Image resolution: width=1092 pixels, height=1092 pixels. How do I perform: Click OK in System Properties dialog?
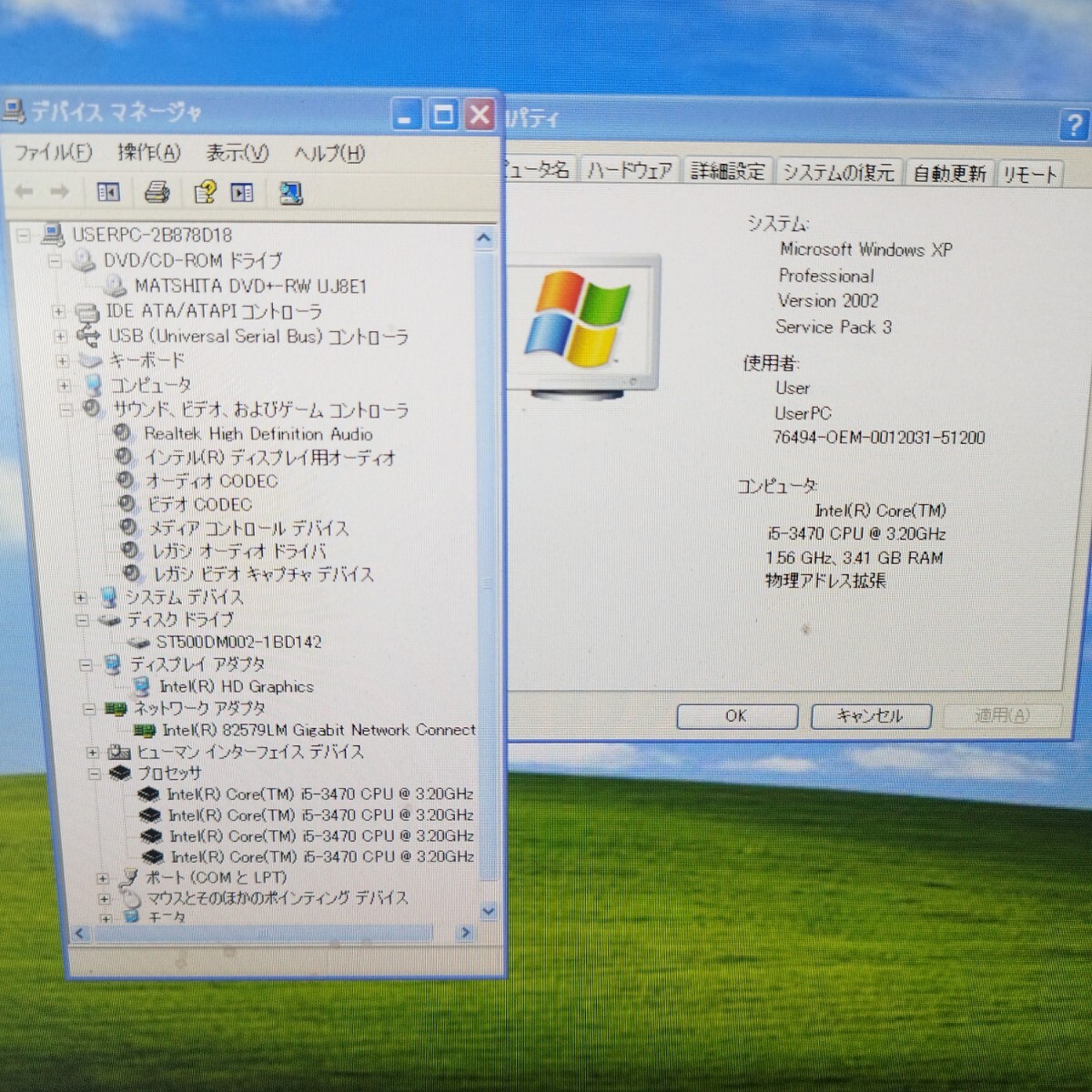point(736,716)
